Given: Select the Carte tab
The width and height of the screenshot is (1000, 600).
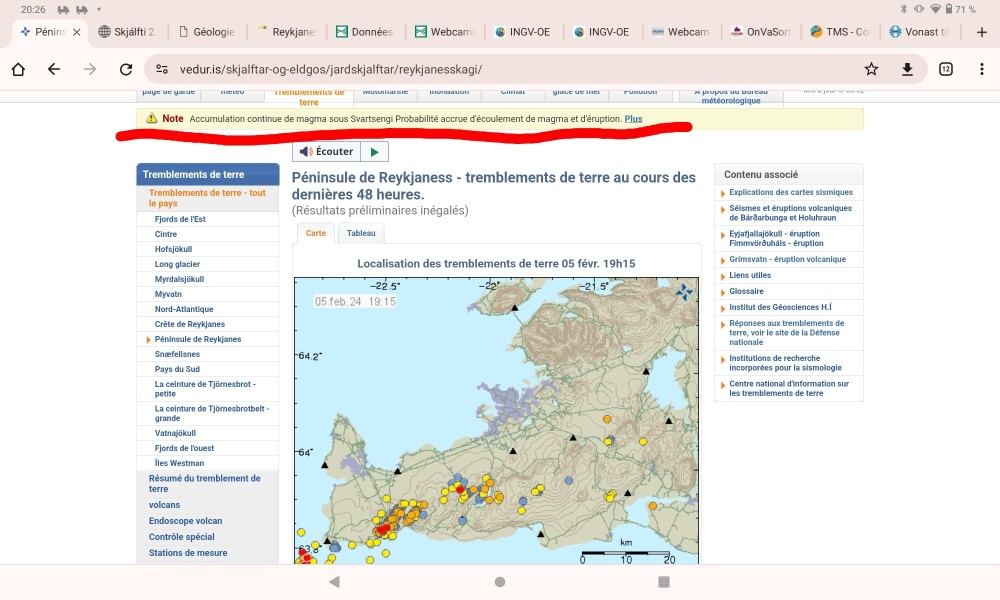Looking at the screenshot, I should [315, 233].
